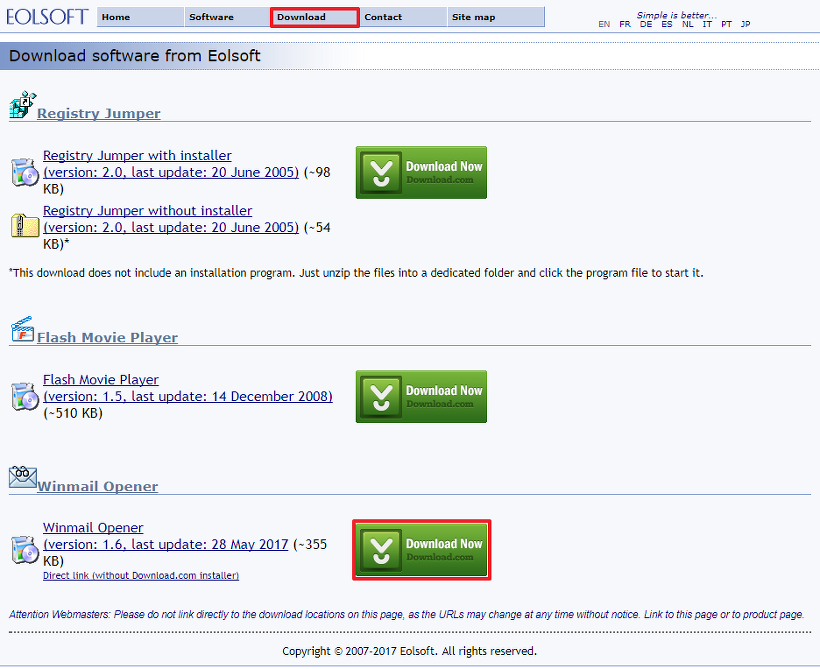Click the 'Attention Webmasters' notice text

(x=406, y=615)
